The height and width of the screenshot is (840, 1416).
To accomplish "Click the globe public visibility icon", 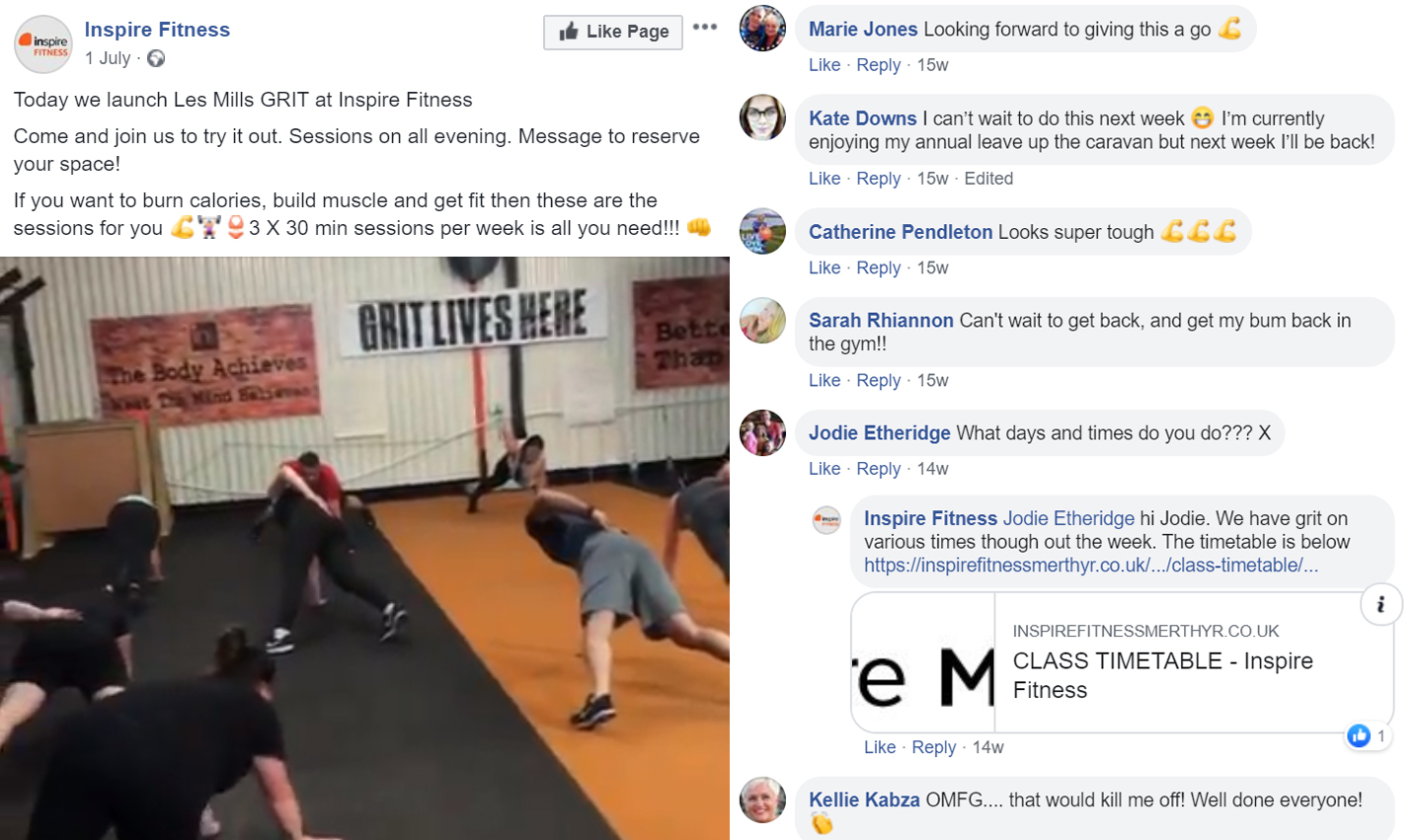I will tap(156, 58).
